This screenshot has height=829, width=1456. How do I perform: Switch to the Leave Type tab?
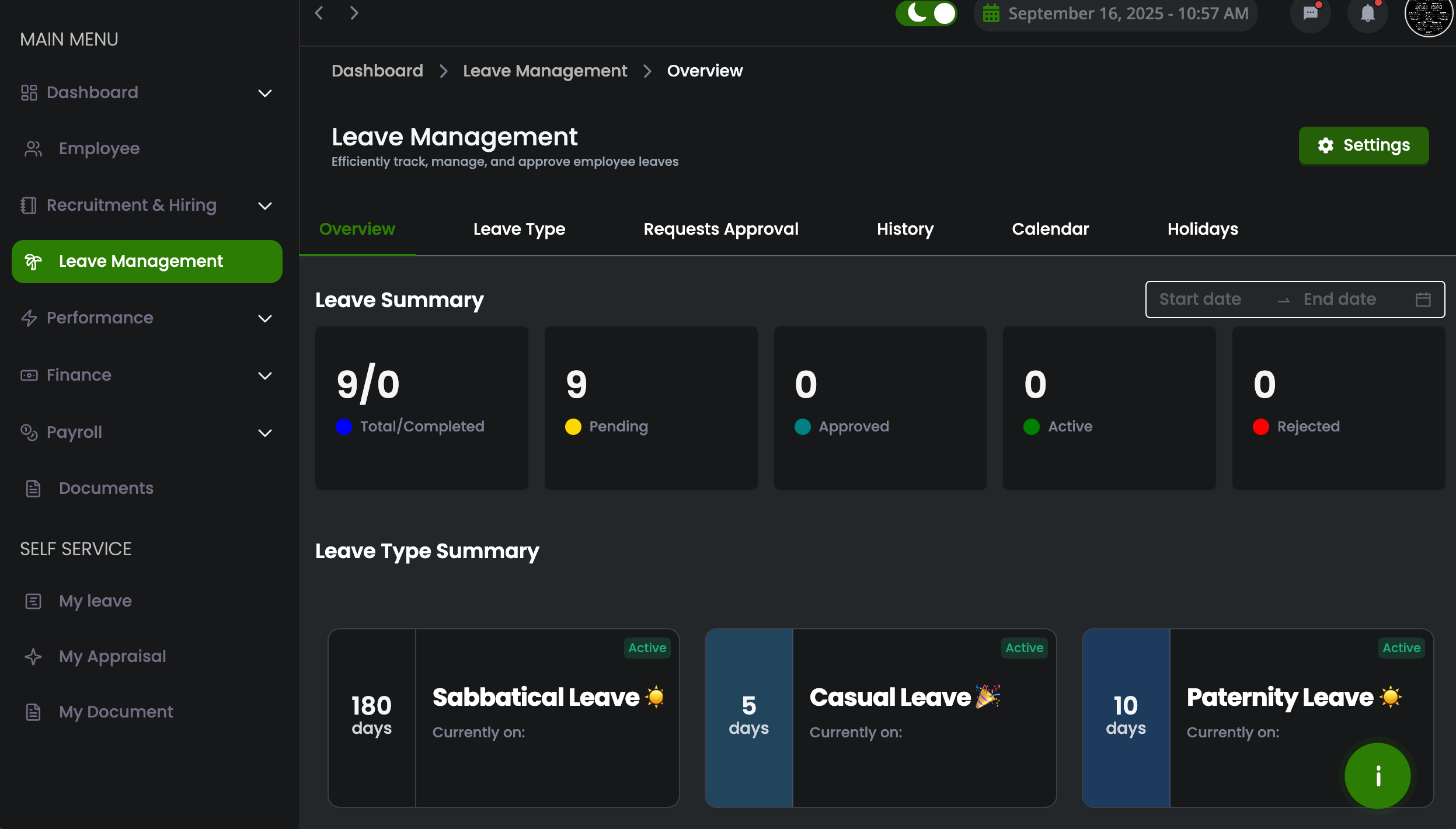(x=520, y=229)
